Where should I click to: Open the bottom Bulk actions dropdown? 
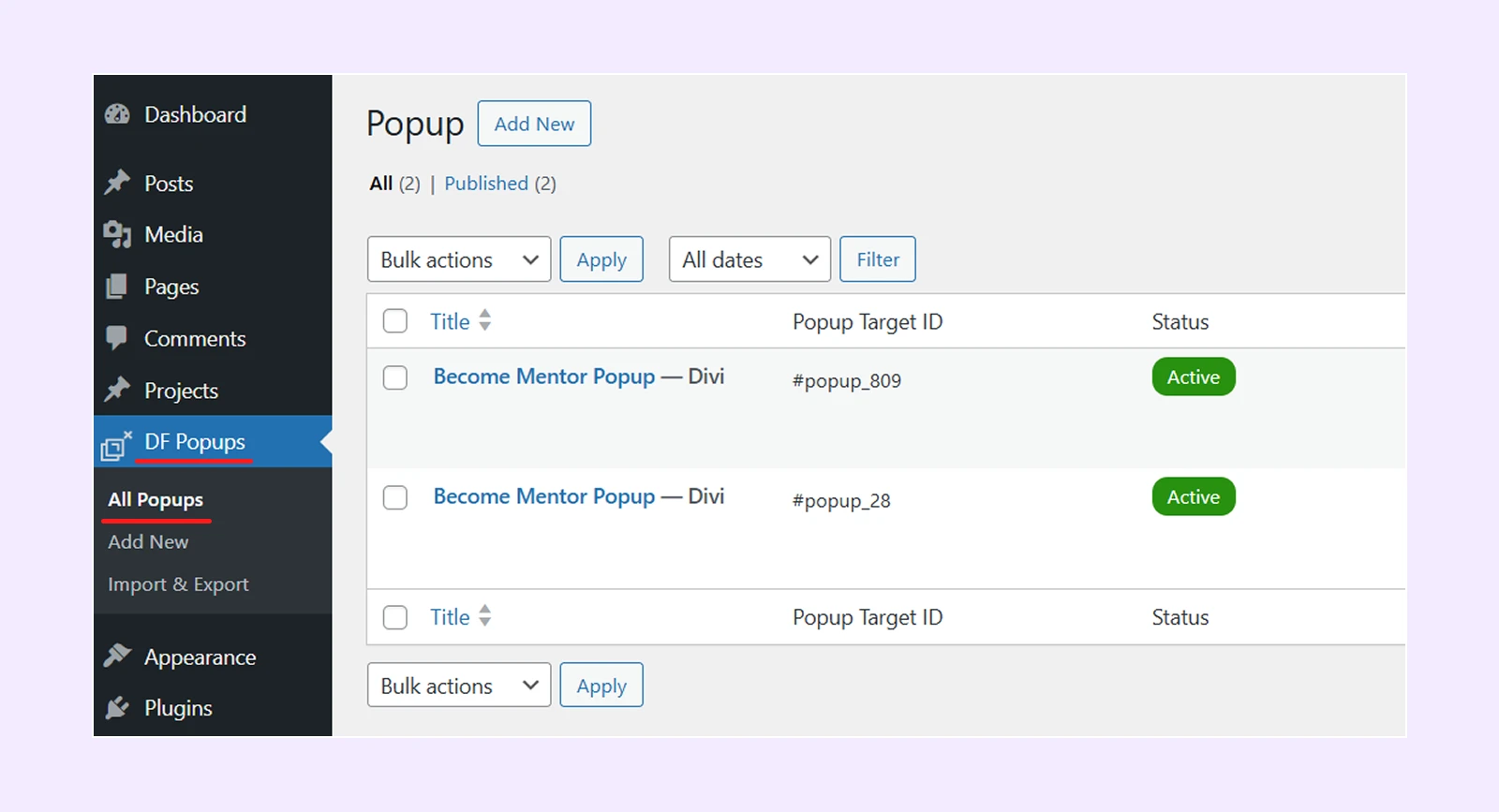(x=459, y=686)
